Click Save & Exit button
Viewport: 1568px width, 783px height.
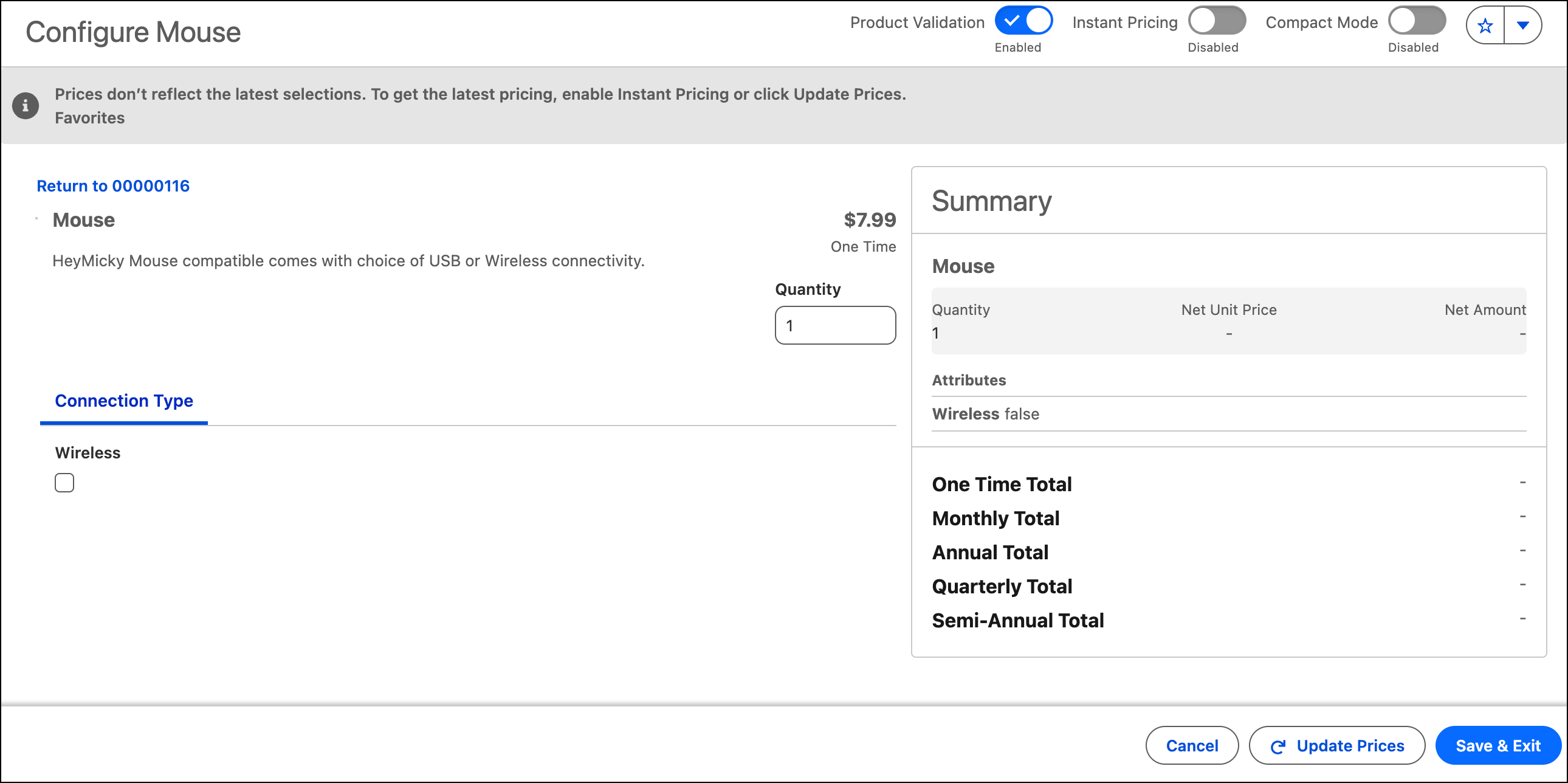(1498, 745)
